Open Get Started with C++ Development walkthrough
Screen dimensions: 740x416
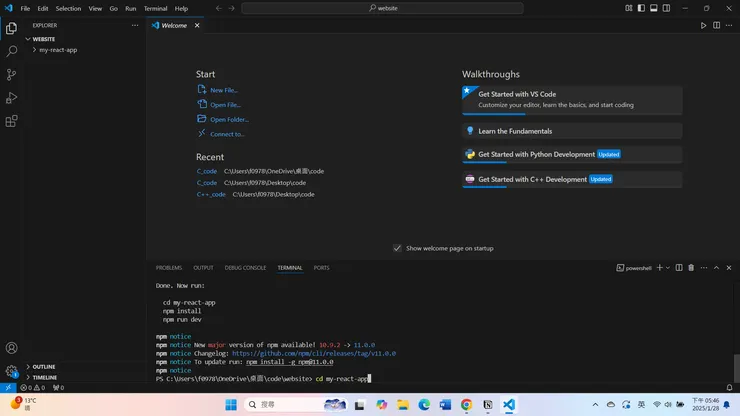tap(572, 179)
